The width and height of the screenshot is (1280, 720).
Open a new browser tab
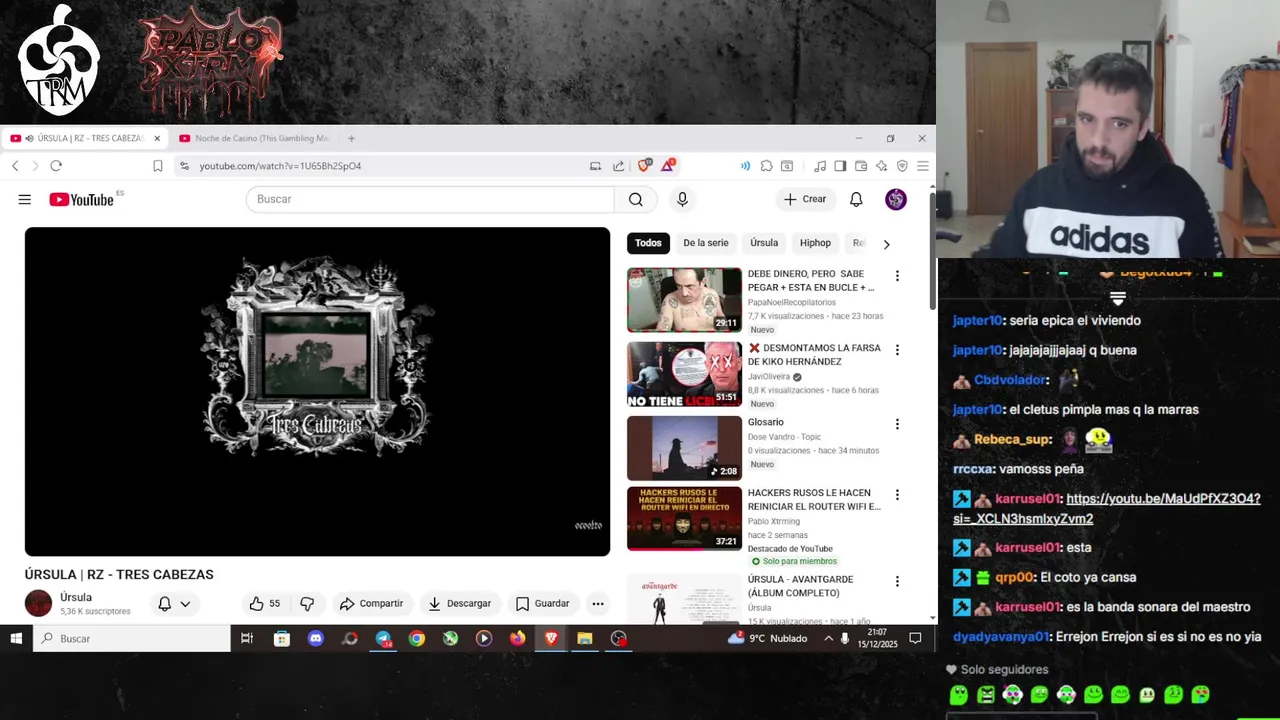click(x=351, y=138)
